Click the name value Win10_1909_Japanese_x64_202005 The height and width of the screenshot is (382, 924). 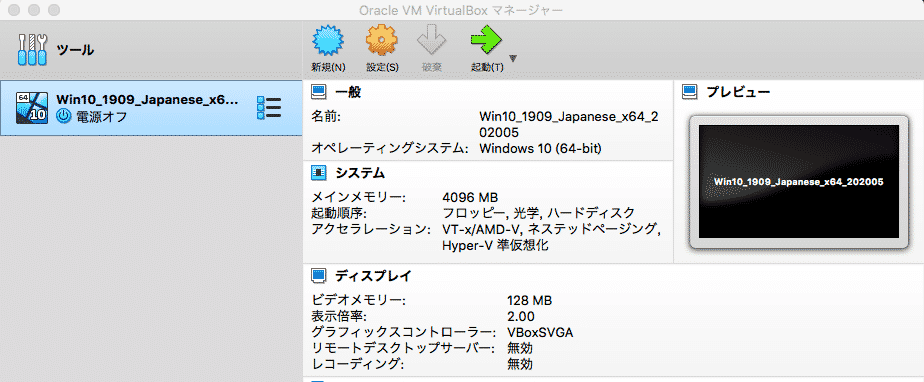pyautogui.click(x=569, y=124)
